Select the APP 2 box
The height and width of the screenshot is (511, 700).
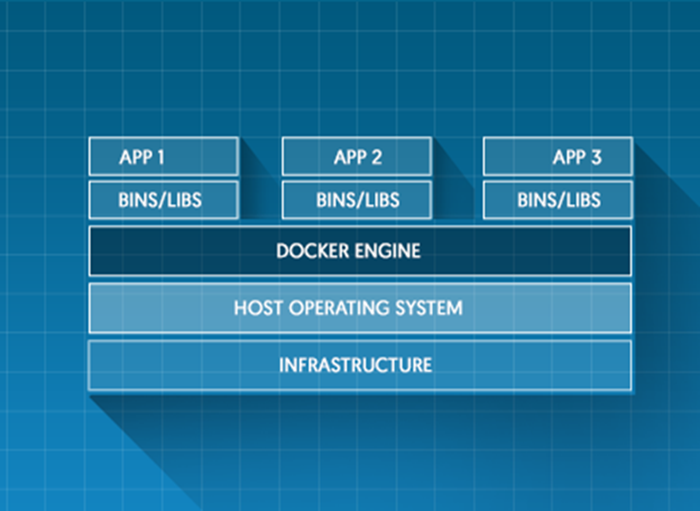coord(356,157)
